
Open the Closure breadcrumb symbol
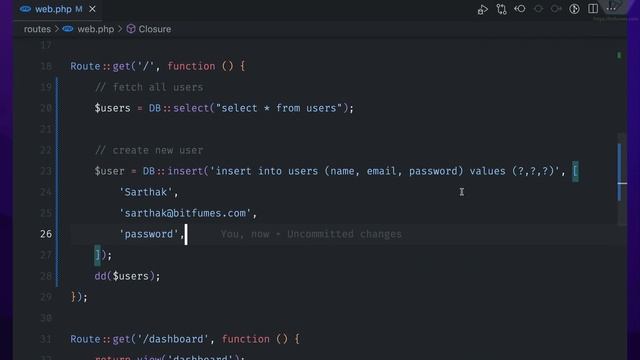pyautogui.click(x=154, y=29)
